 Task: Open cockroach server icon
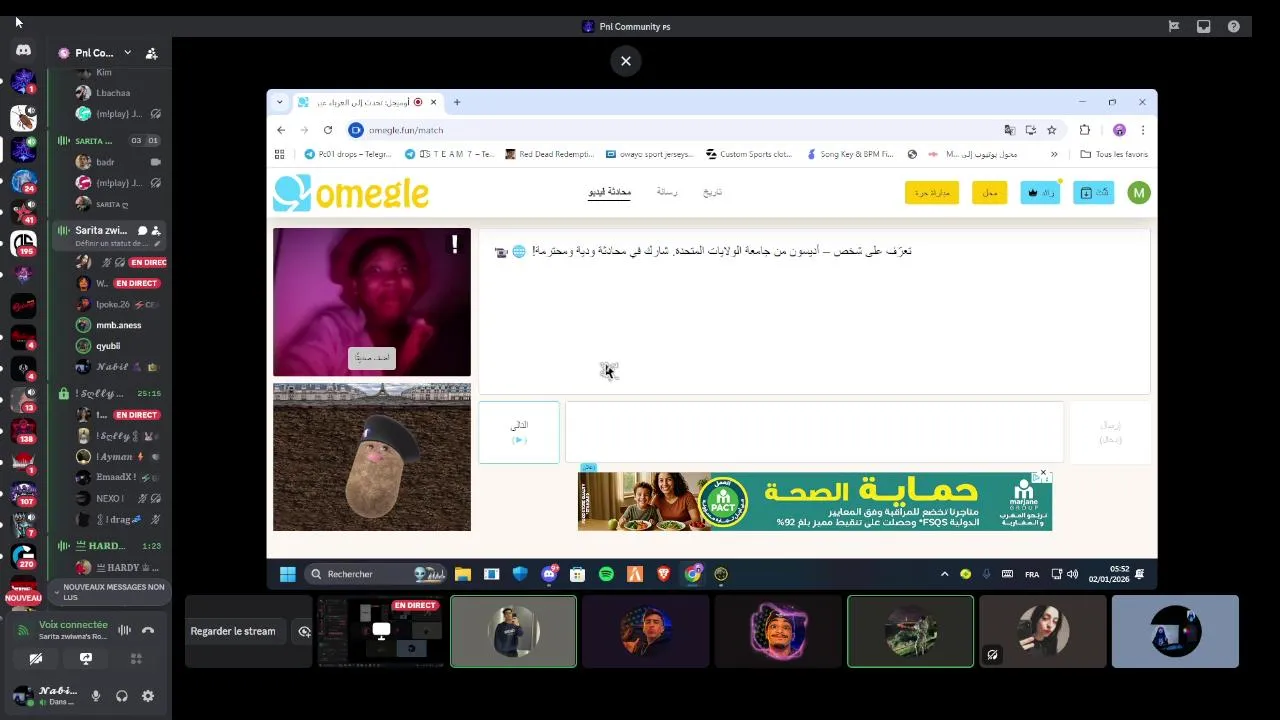pos(23,118)
